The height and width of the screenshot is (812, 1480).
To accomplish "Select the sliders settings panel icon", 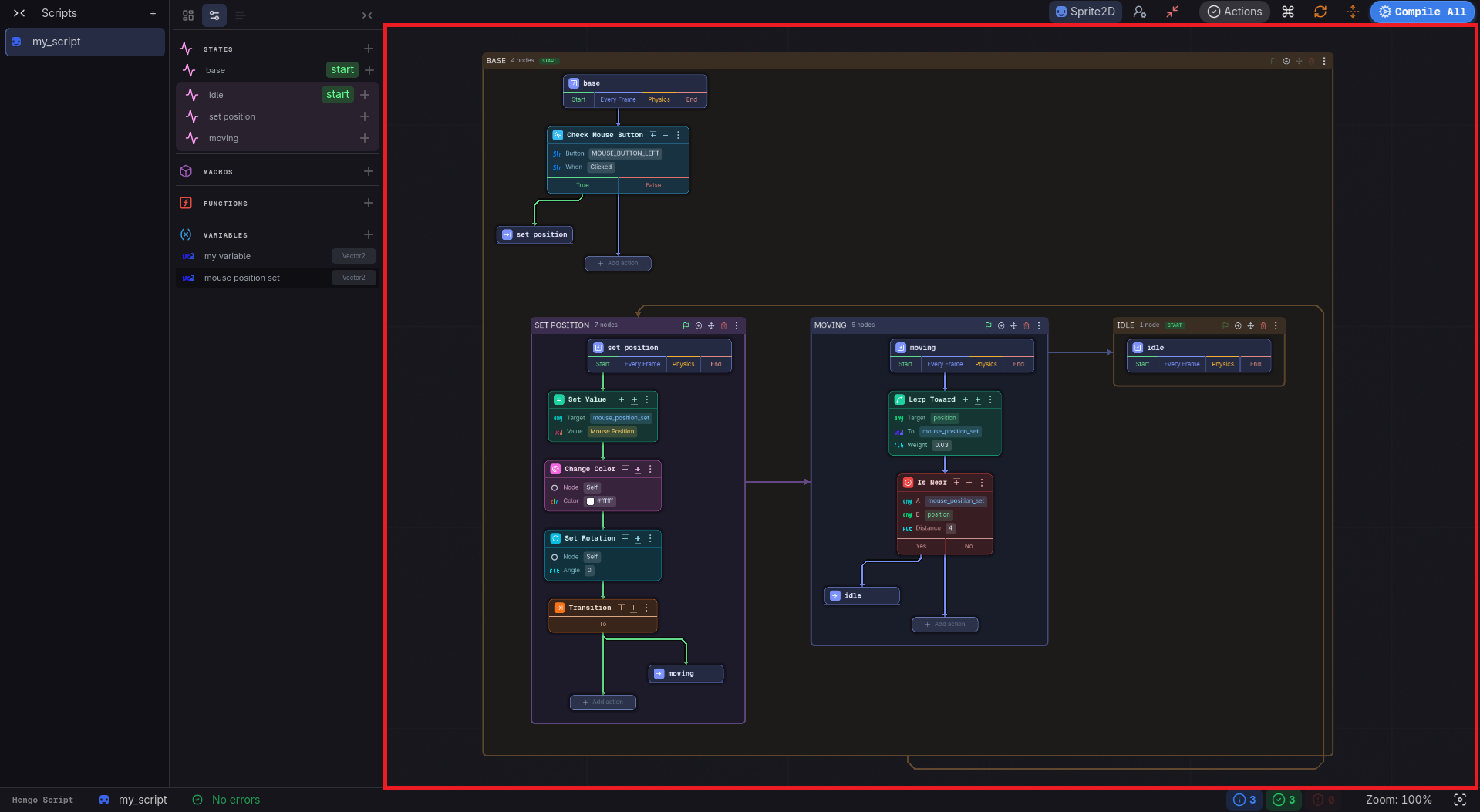I will tap(214, 15).
